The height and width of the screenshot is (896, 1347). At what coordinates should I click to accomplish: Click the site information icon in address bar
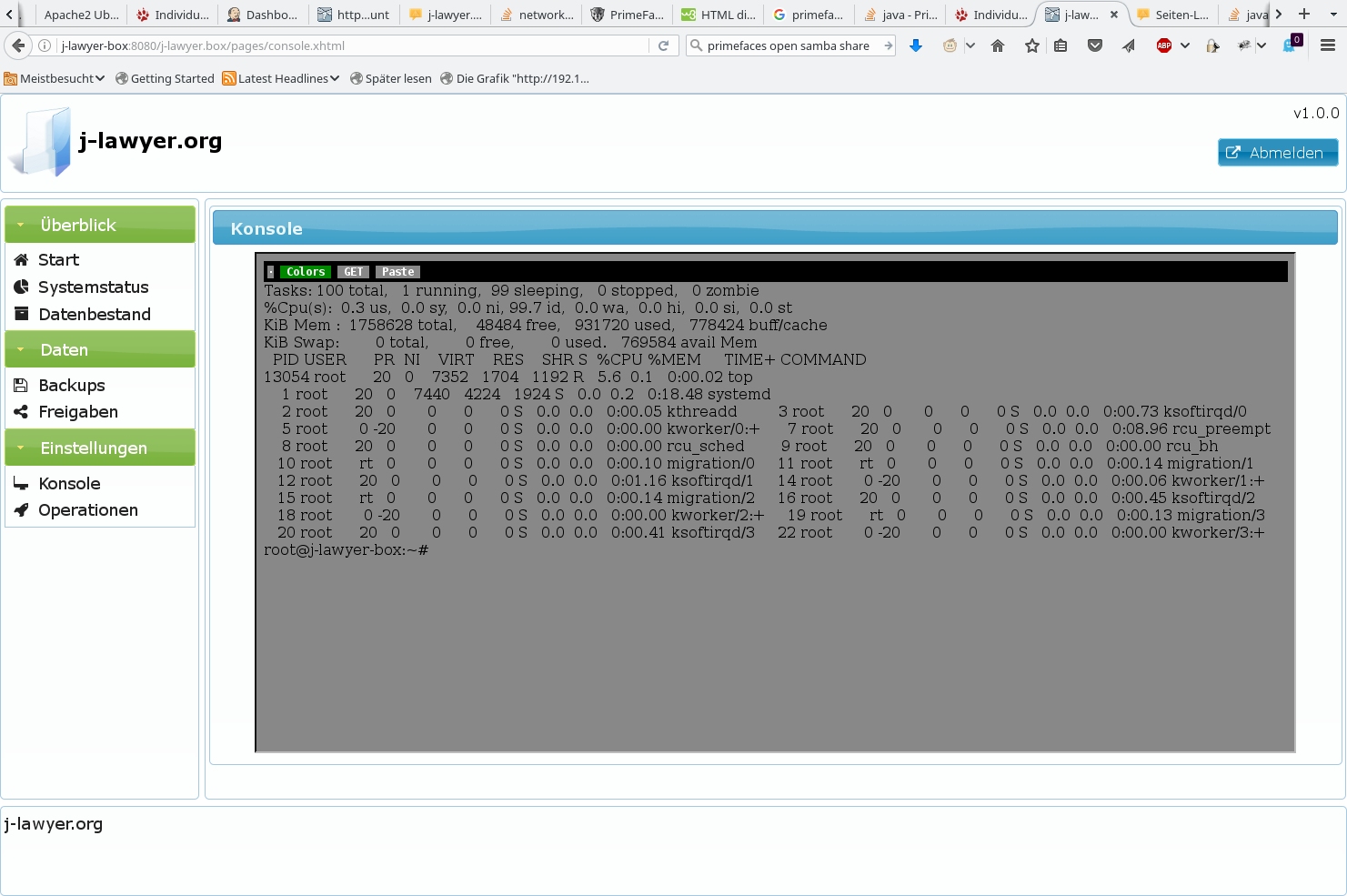point(45,45)
